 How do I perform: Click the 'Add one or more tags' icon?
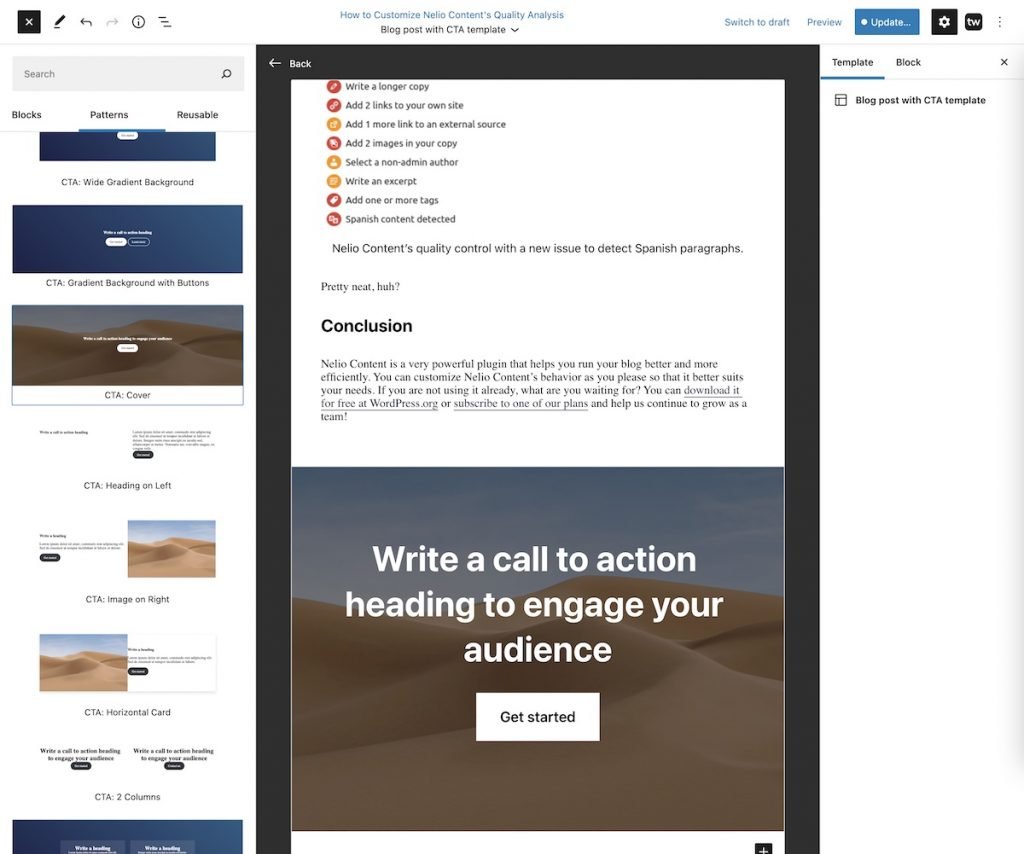point(334,200)
